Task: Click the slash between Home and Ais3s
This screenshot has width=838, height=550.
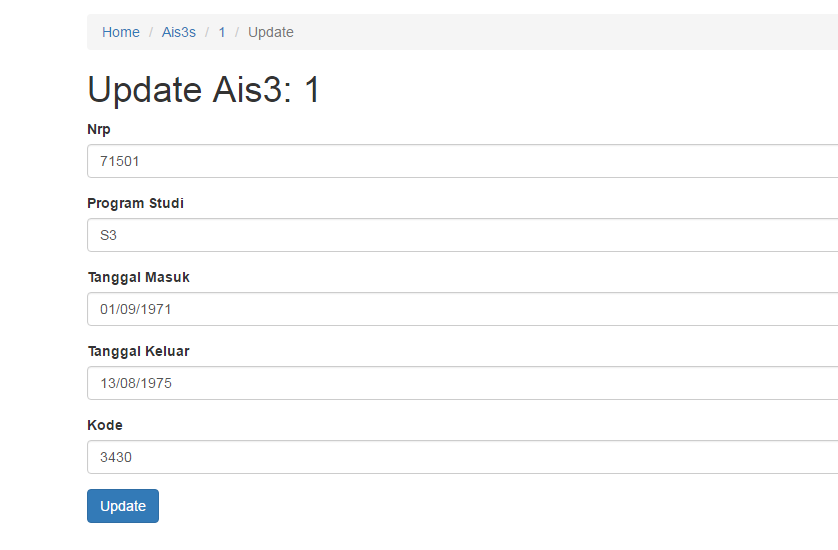Action: tap(151, 32)
